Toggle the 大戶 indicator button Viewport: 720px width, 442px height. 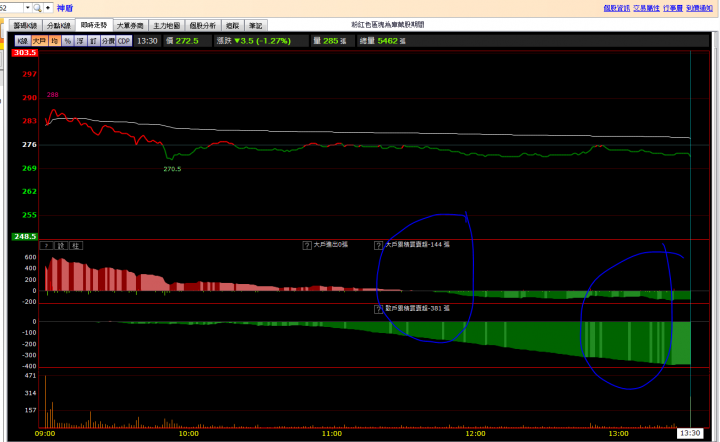(39, 41)
